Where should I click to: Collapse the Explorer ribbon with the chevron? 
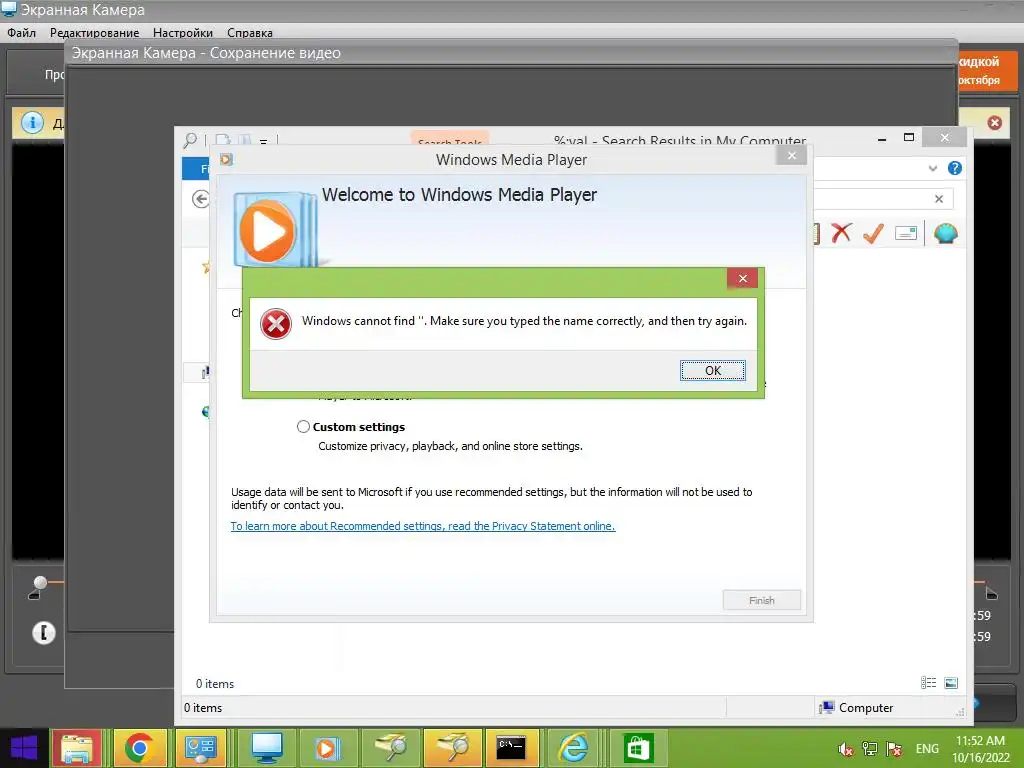point(933,168)
